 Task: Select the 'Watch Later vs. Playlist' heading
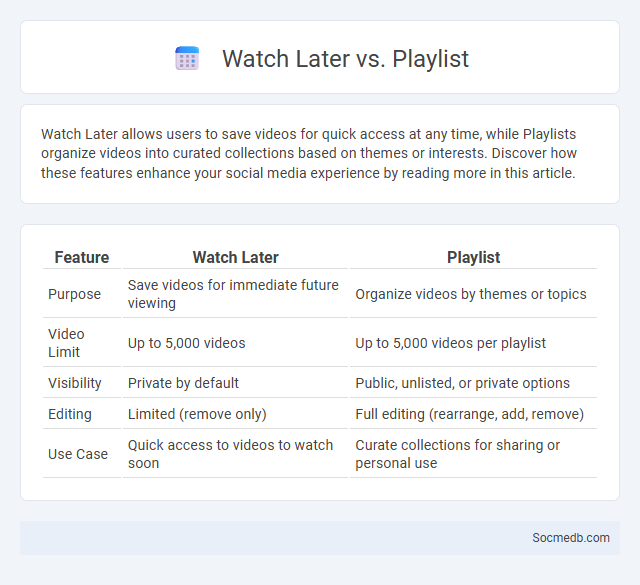click(345, 58)
